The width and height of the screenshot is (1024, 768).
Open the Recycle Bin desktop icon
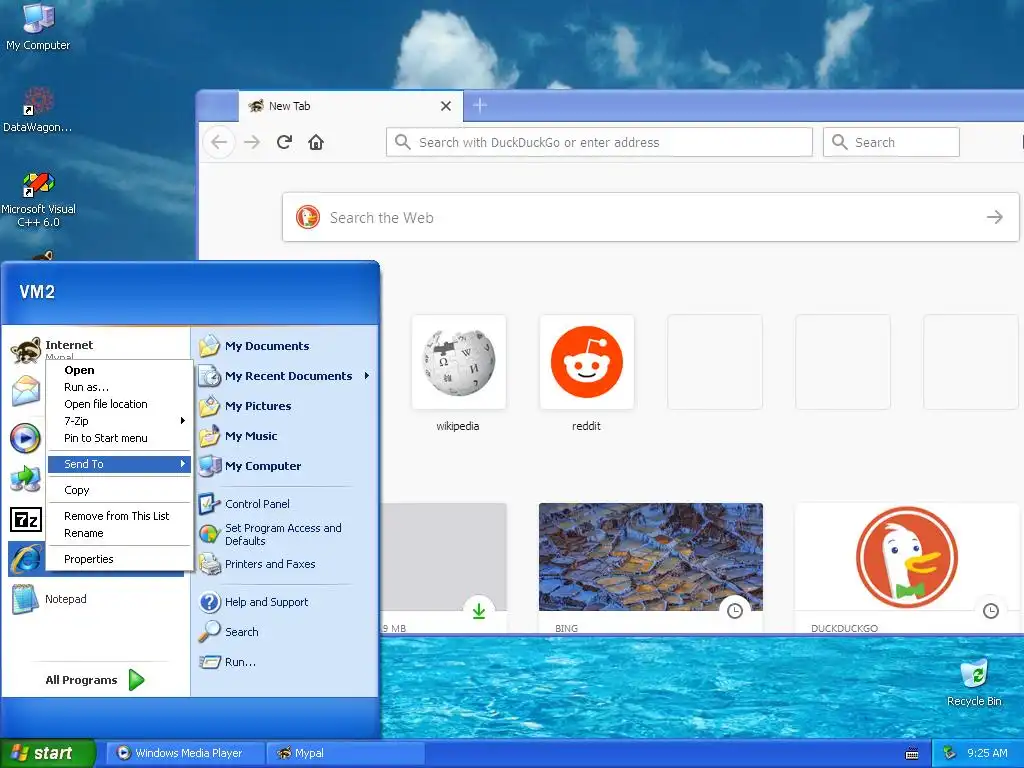974,682
